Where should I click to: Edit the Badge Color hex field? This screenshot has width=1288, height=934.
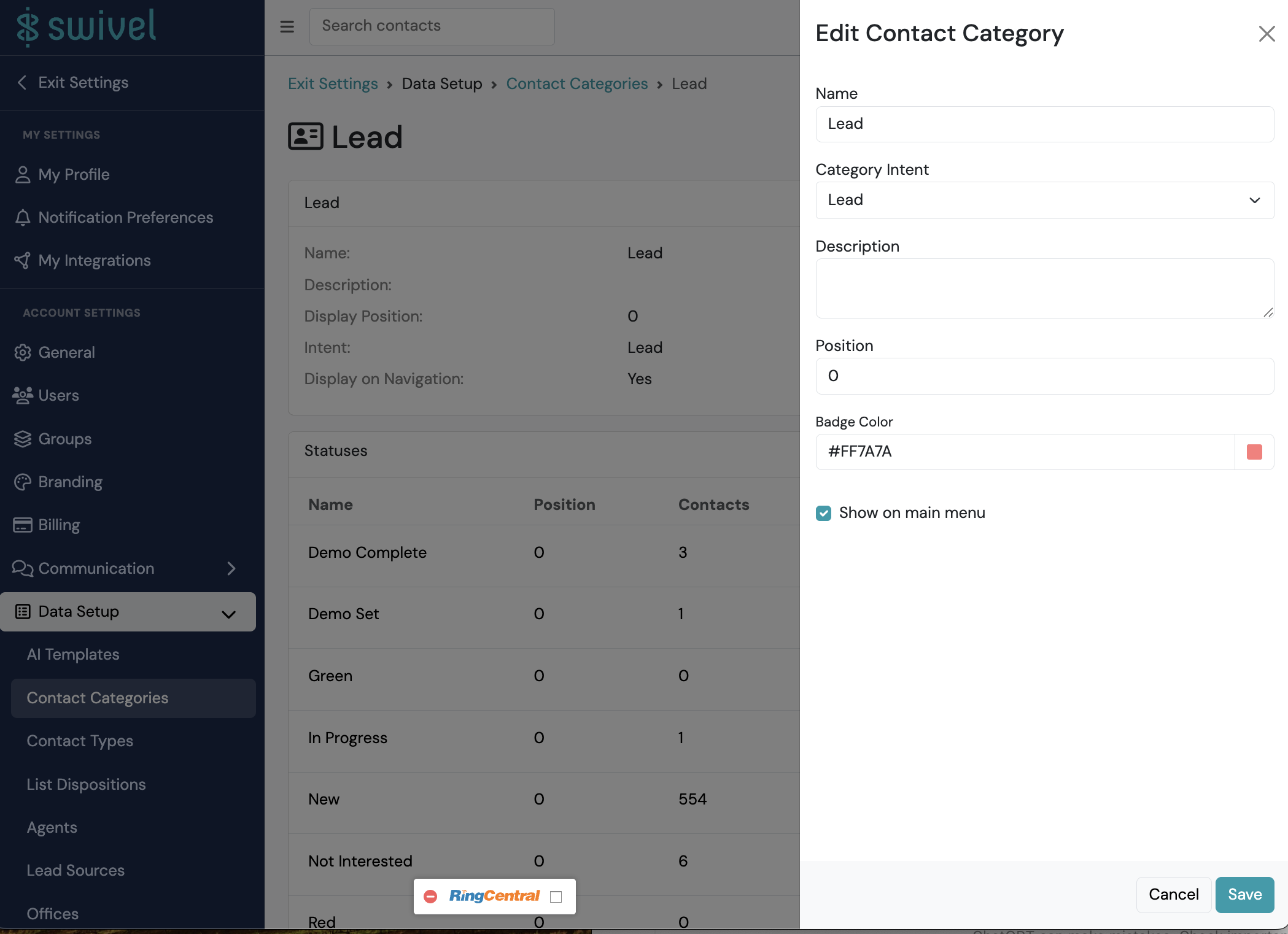[1025, 452]
